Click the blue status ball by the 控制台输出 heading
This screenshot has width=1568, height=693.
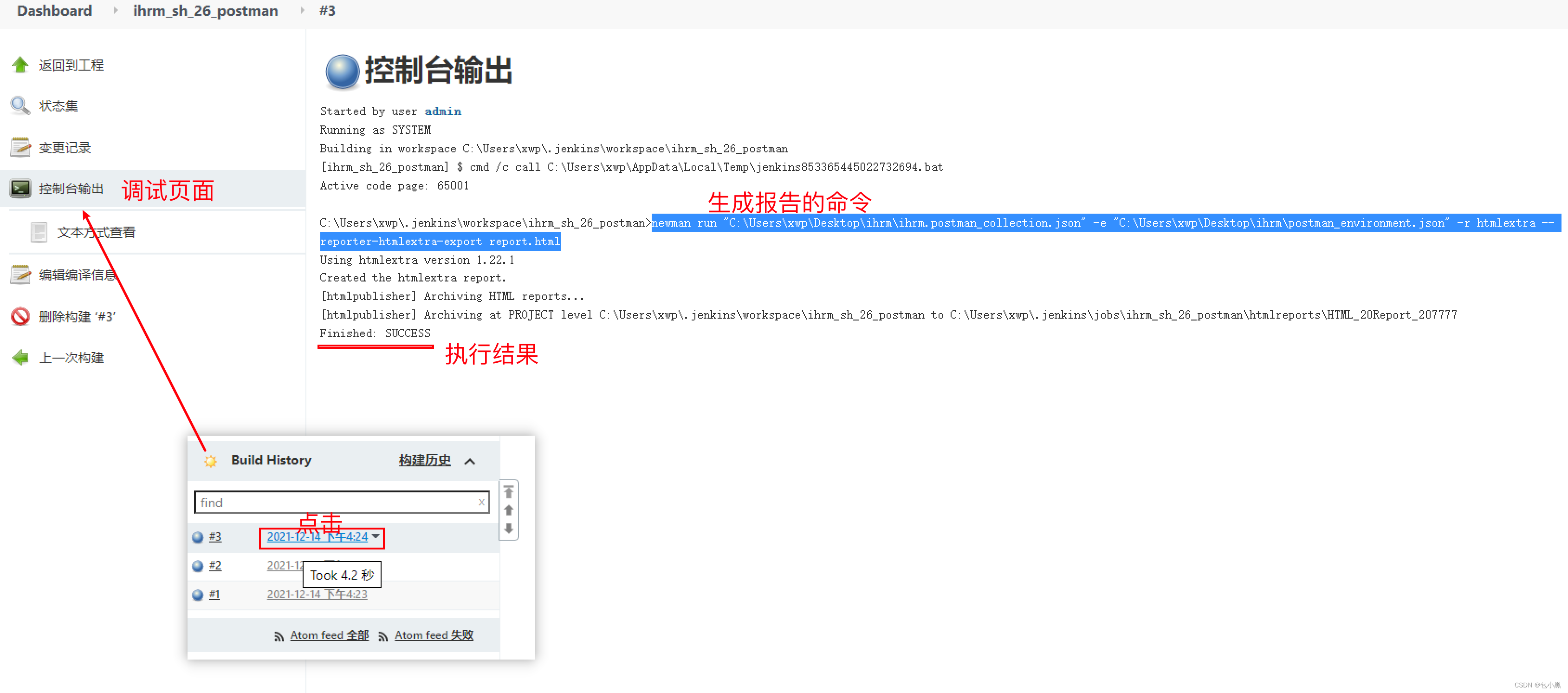point(342,72)
